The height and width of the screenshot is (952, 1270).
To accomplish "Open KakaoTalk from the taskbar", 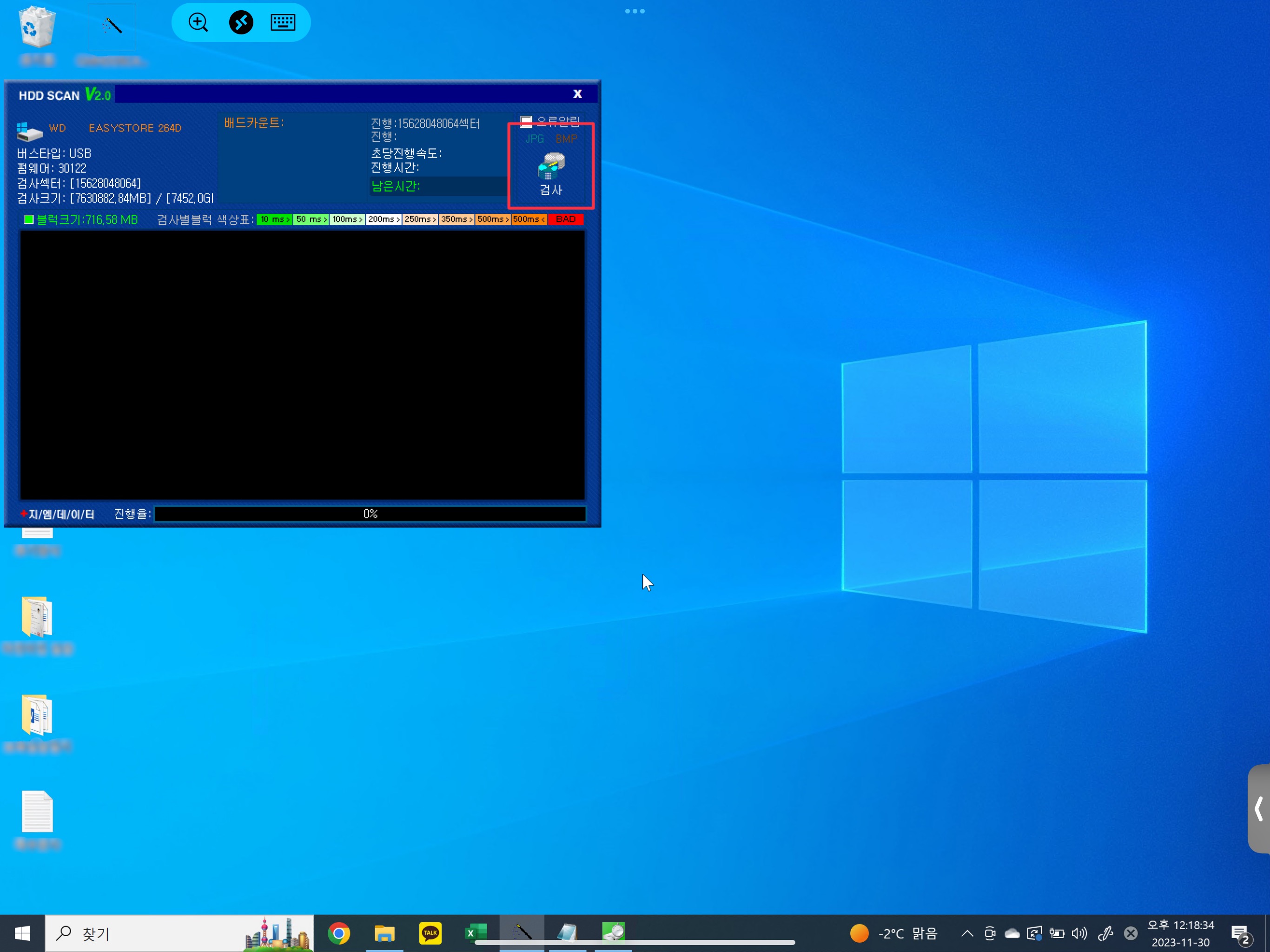I will coord(430,933).
